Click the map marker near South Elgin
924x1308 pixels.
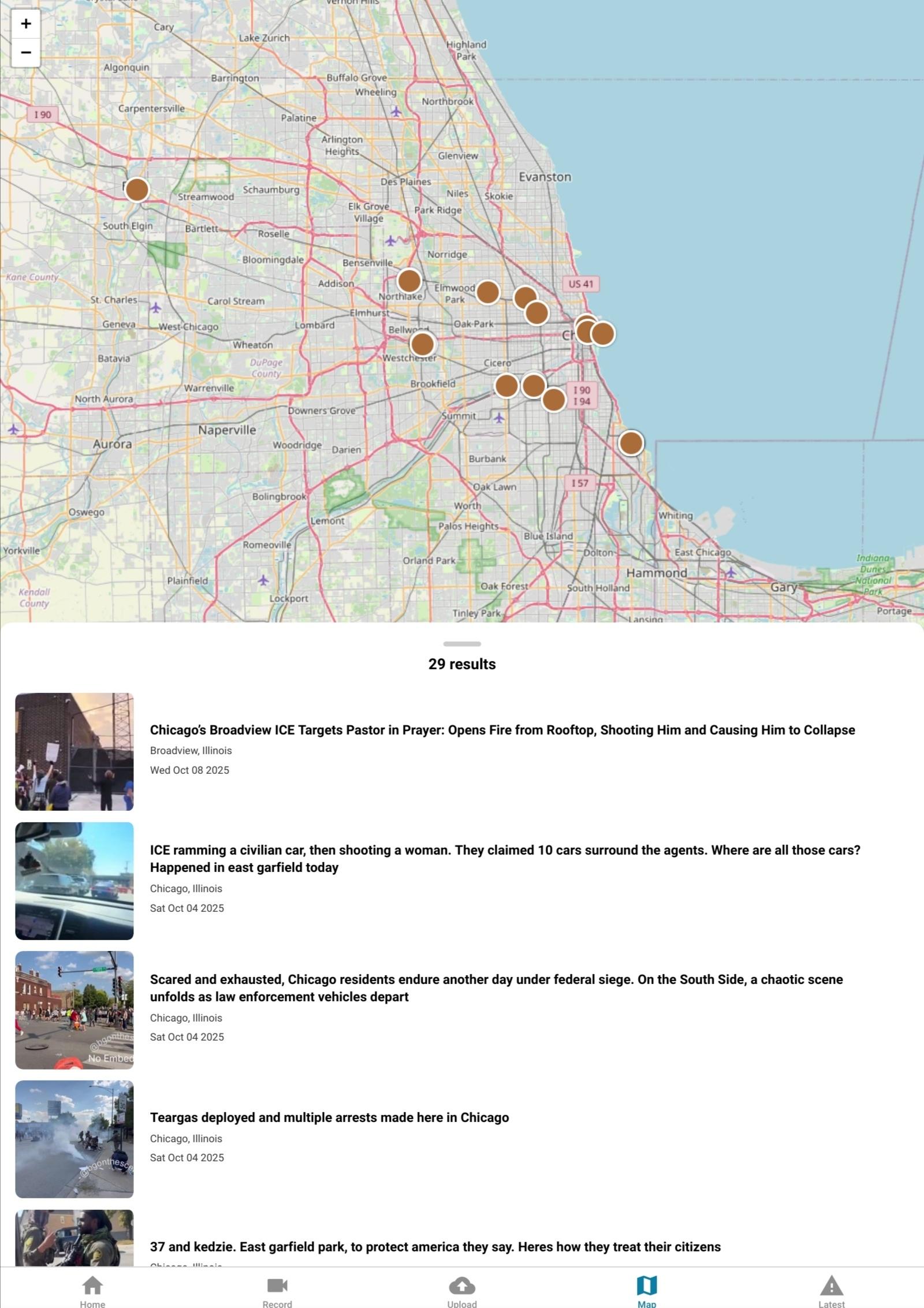(137, 189)
